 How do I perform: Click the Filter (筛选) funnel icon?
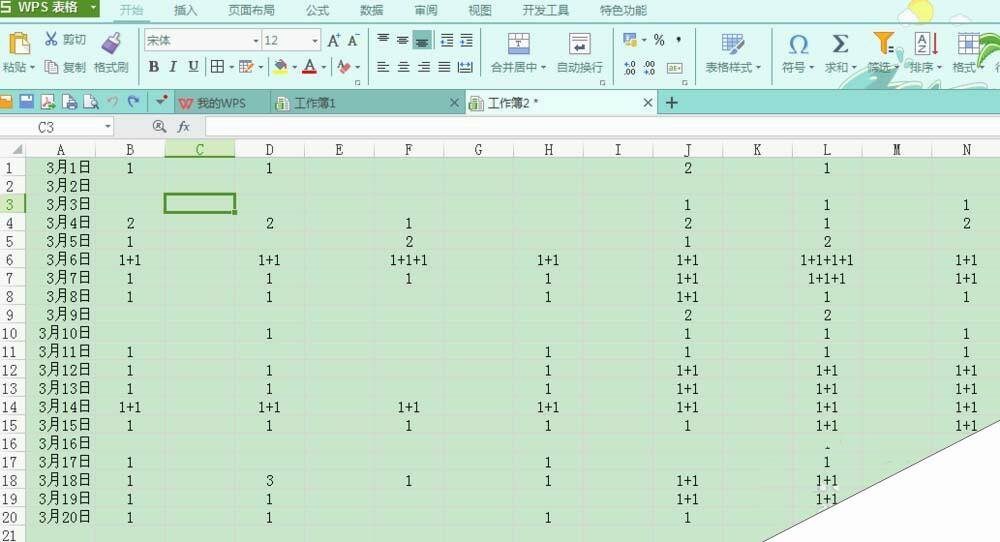883,43
